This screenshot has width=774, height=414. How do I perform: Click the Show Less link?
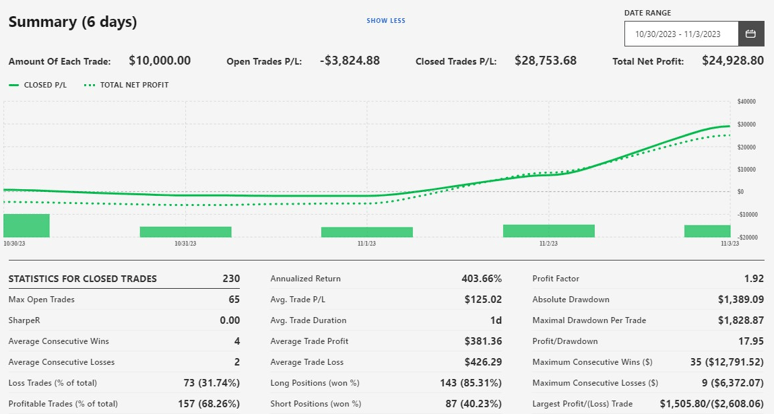pyautogui.click(x=385, y=20)
